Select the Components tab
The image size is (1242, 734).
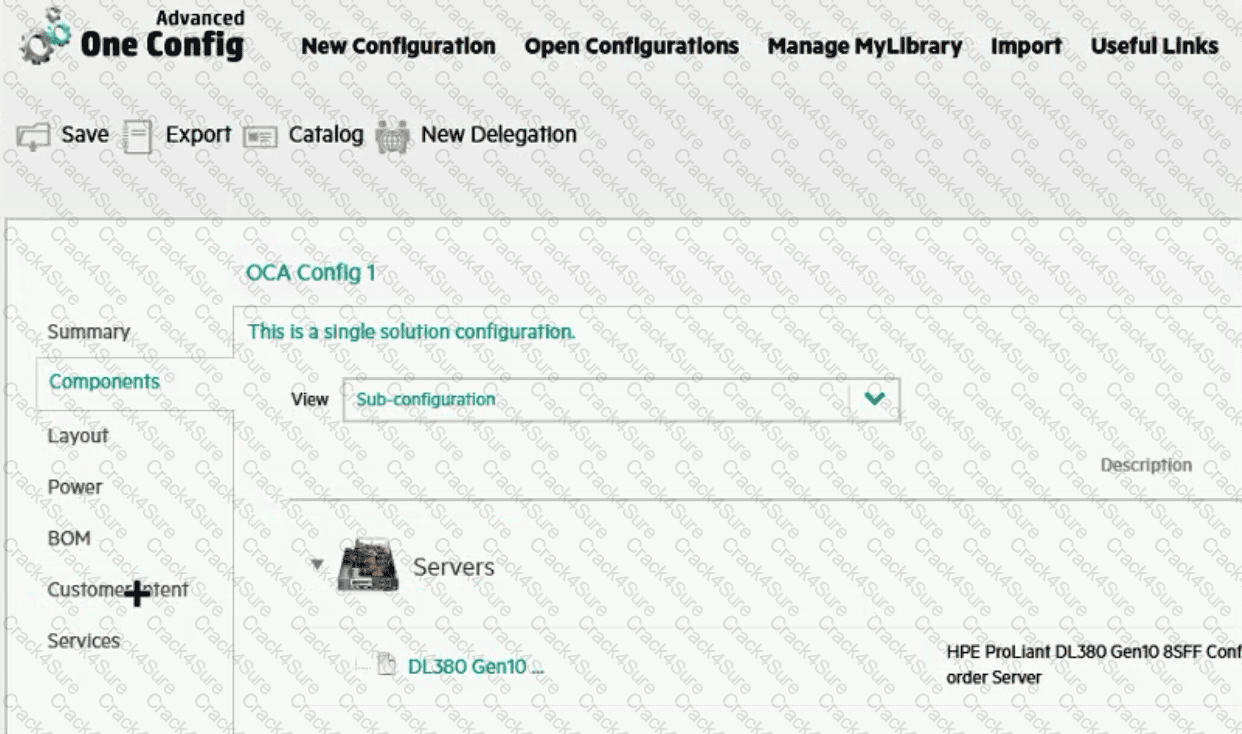pos(104,381)
